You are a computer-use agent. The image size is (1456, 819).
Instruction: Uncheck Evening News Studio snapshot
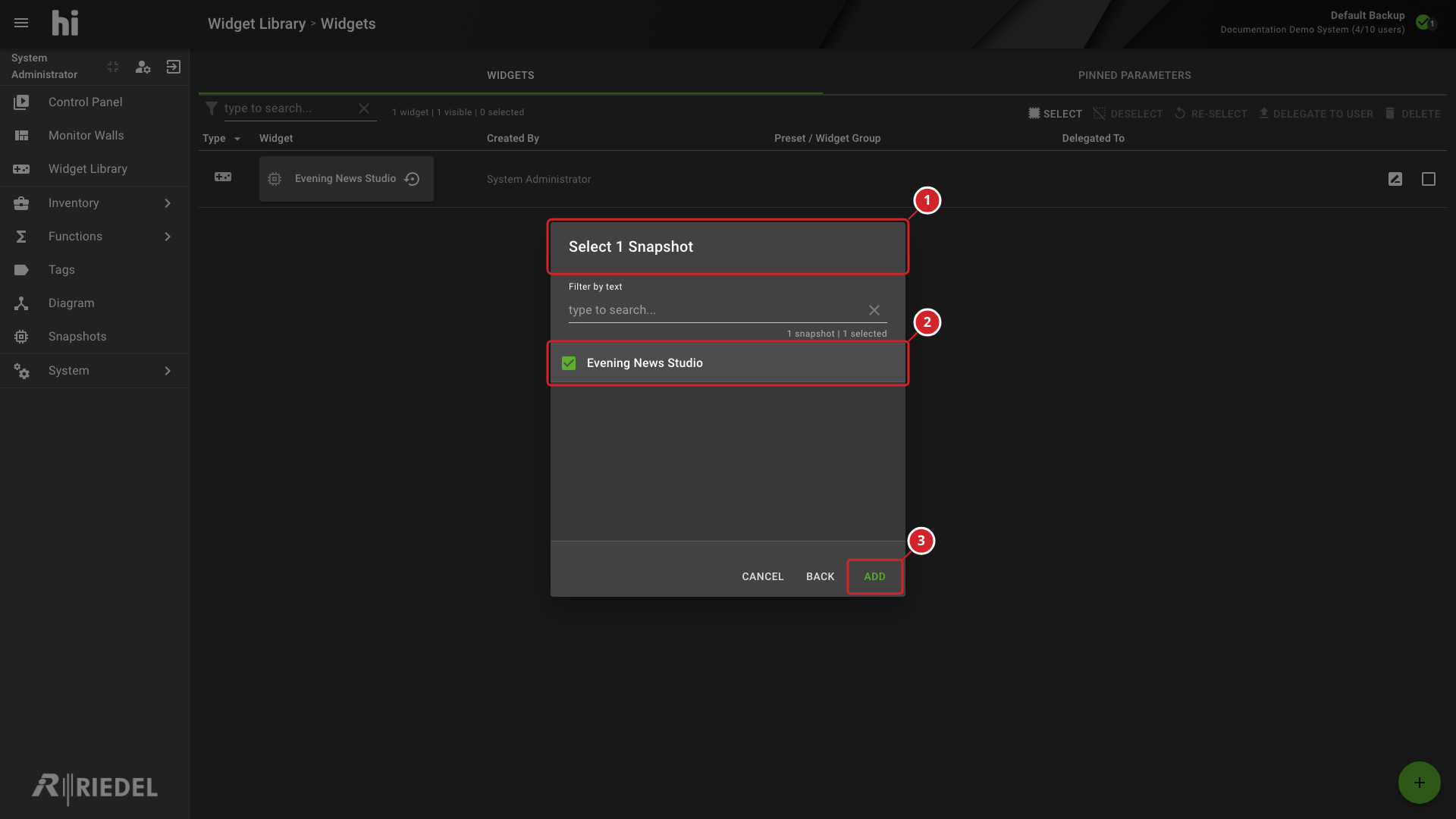(x=569, y=363)
